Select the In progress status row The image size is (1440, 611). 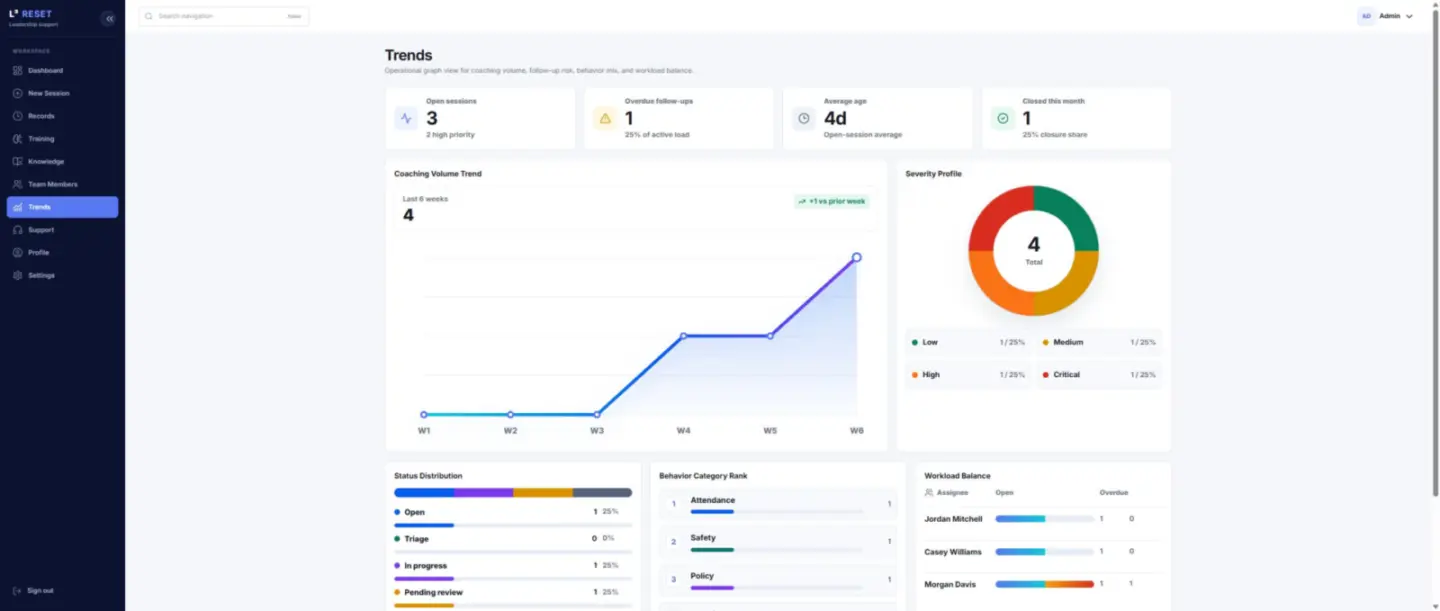[513, 569]
